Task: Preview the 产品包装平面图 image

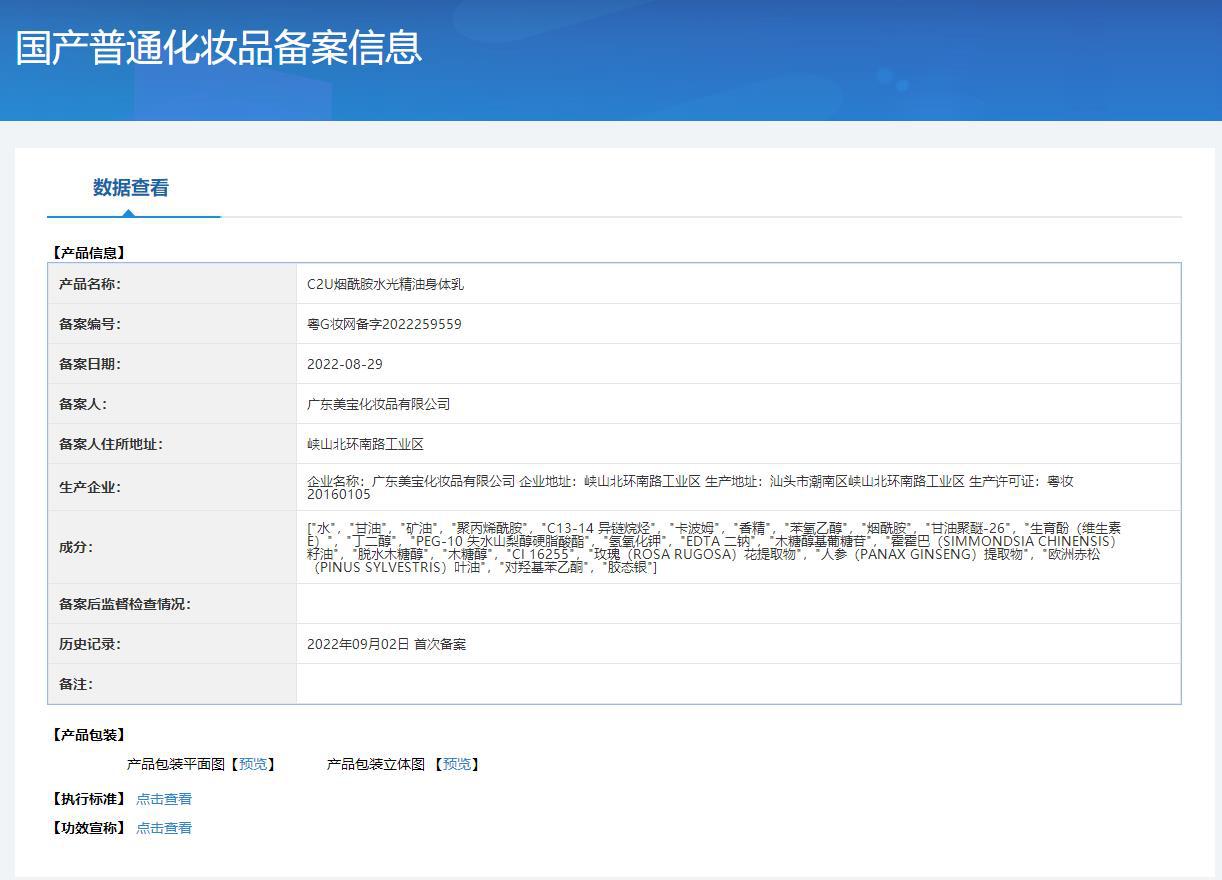Action: (253, 764)
